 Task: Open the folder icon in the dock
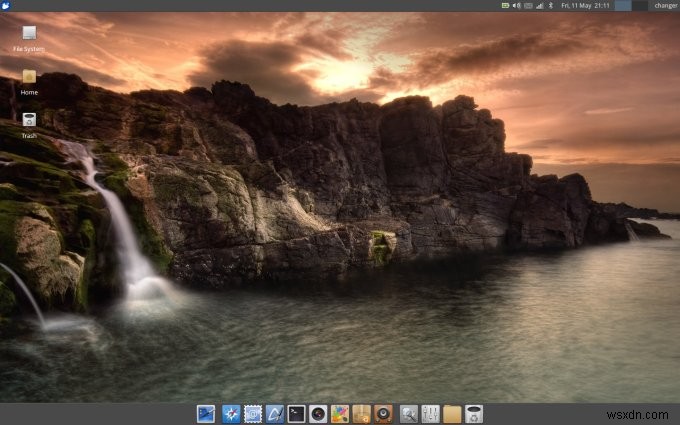tap(452, 413)
